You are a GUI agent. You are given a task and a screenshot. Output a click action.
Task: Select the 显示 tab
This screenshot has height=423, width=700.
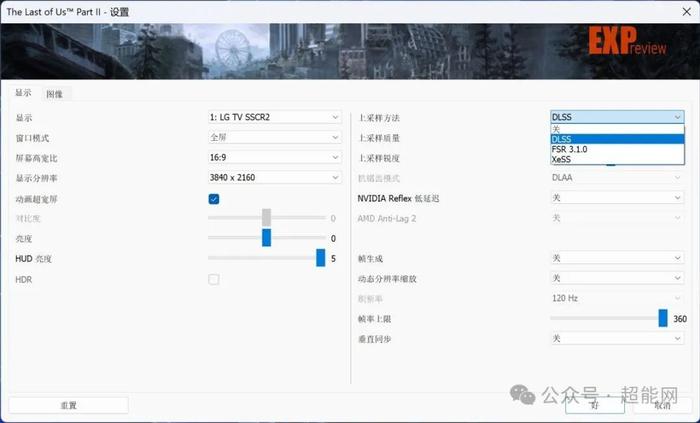(x=23, y=93)
